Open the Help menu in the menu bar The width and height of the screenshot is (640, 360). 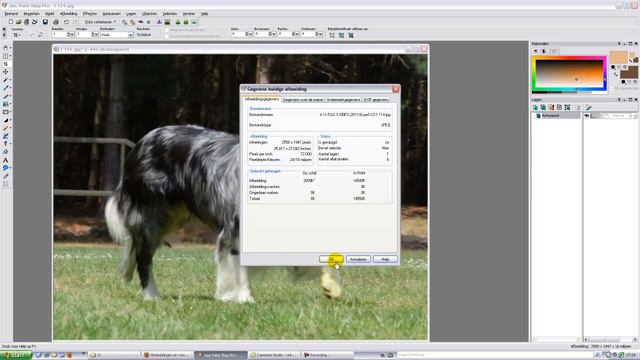pos(204,13)
